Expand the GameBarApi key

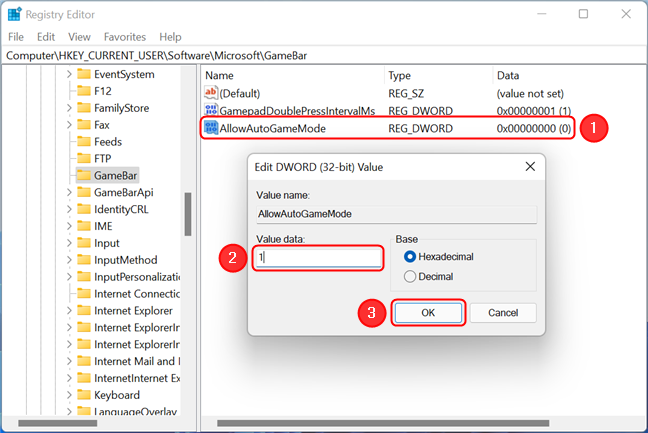69,192
